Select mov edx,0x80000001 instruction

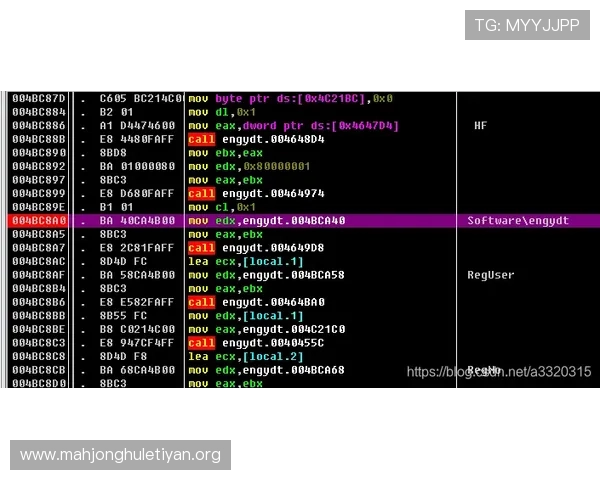[249, 166]
